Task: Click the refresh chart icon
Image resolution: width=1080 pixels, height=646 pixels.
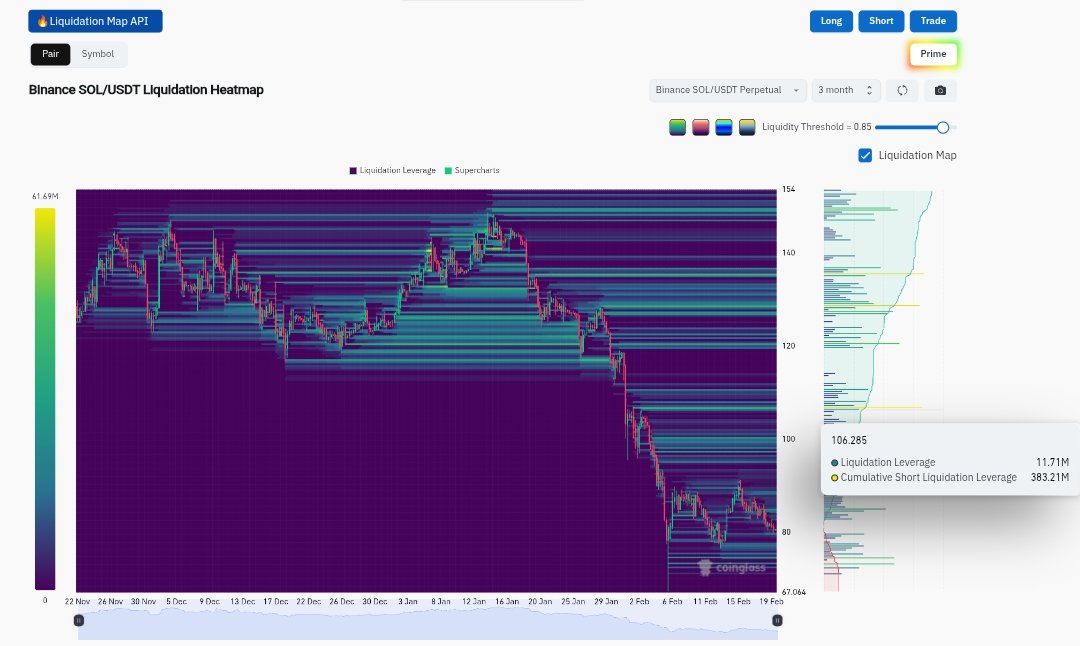Action: pyautogui.click(x=902, y=90)
